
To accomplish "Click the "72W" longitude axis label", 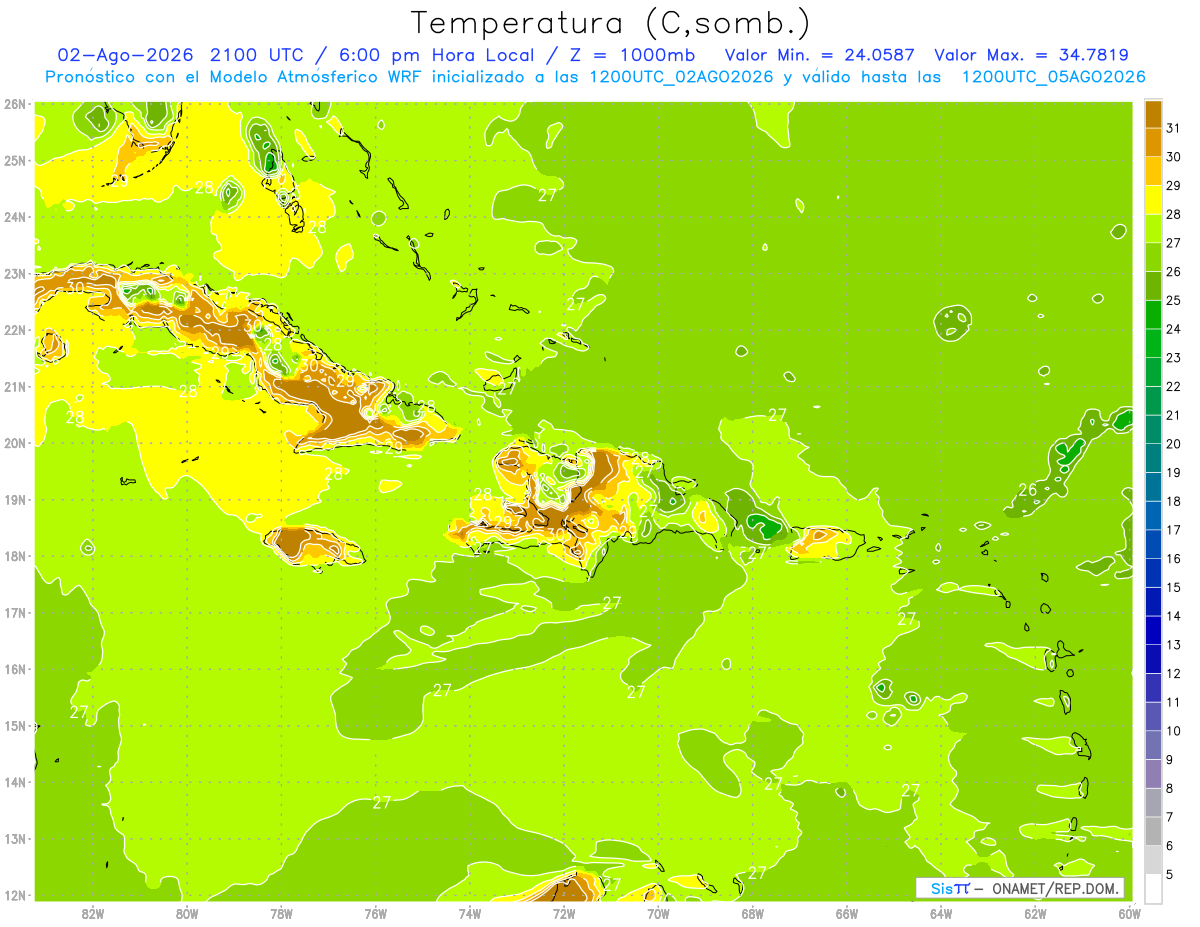I will (564, 913).
